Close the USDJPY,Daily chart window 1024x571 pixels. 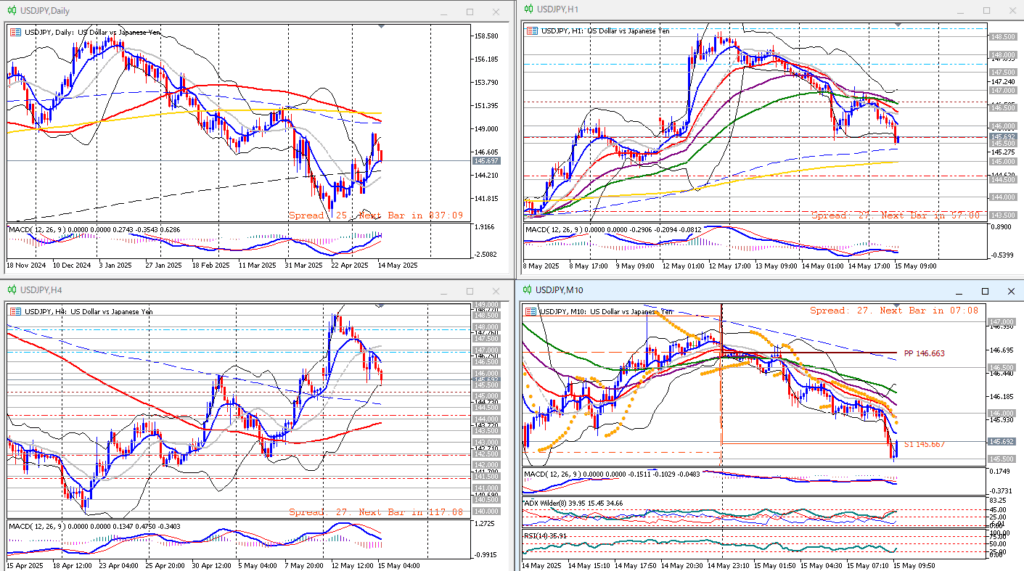point(496,12)
